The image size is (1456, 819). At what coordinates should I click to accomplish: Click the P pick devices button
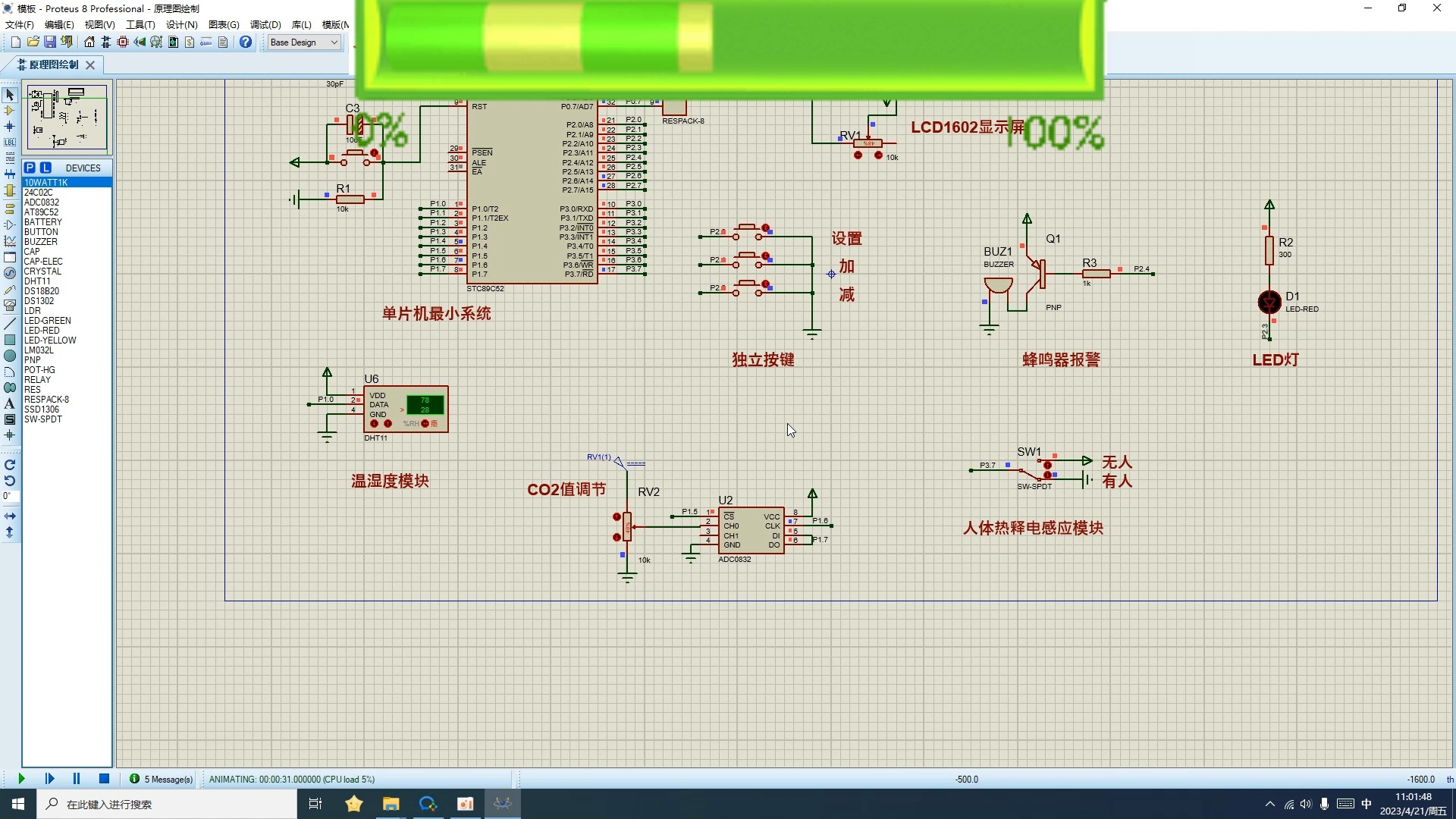coord(30,168)
